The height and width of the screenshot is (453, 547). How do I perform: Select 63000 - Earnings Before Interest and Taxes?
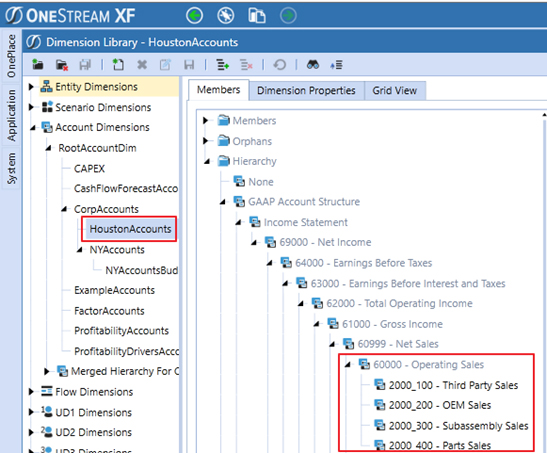pyautogui.click(x=408, y=284)
